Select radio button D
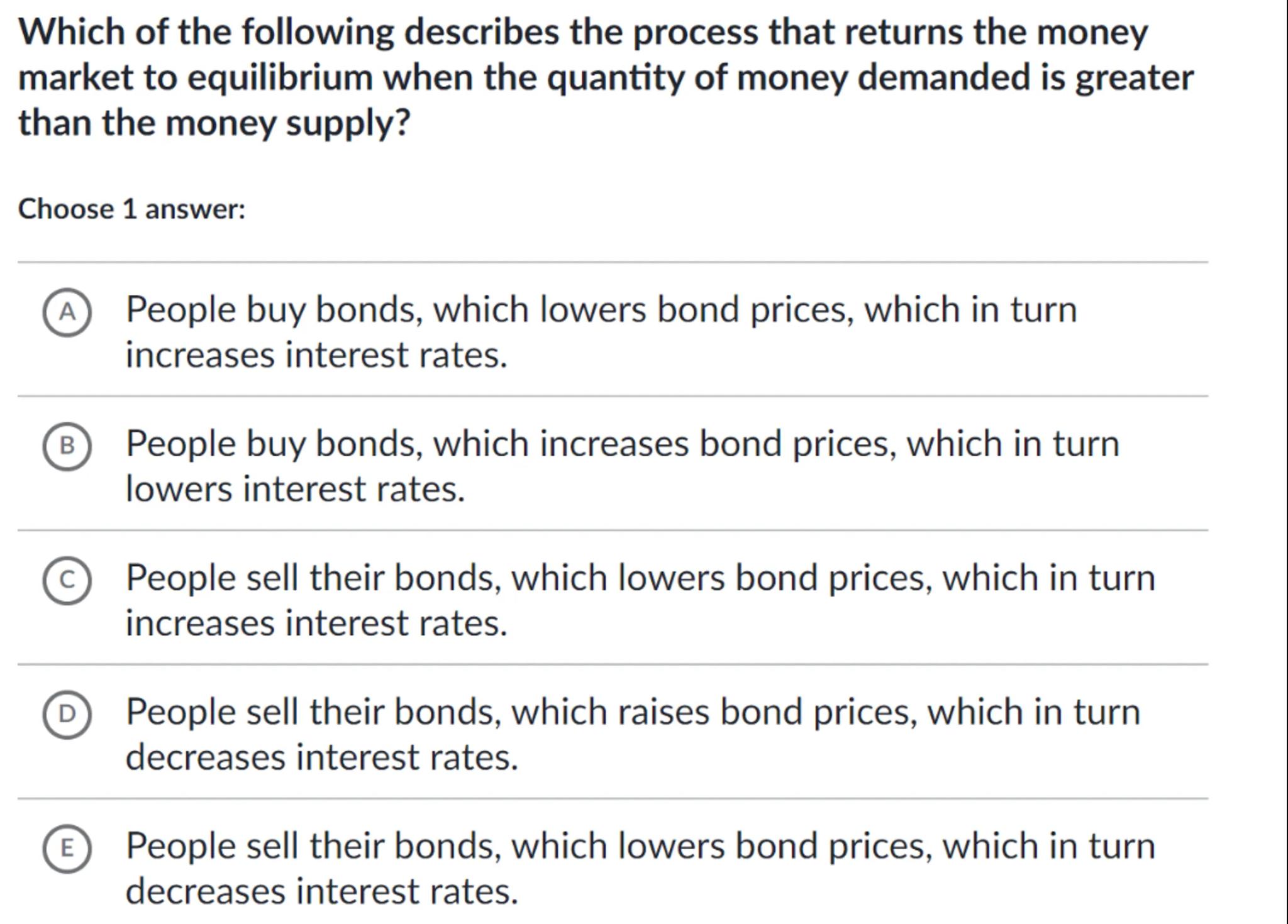The height and width of the screenshot is (924, 1288). (x=67, y=714)
